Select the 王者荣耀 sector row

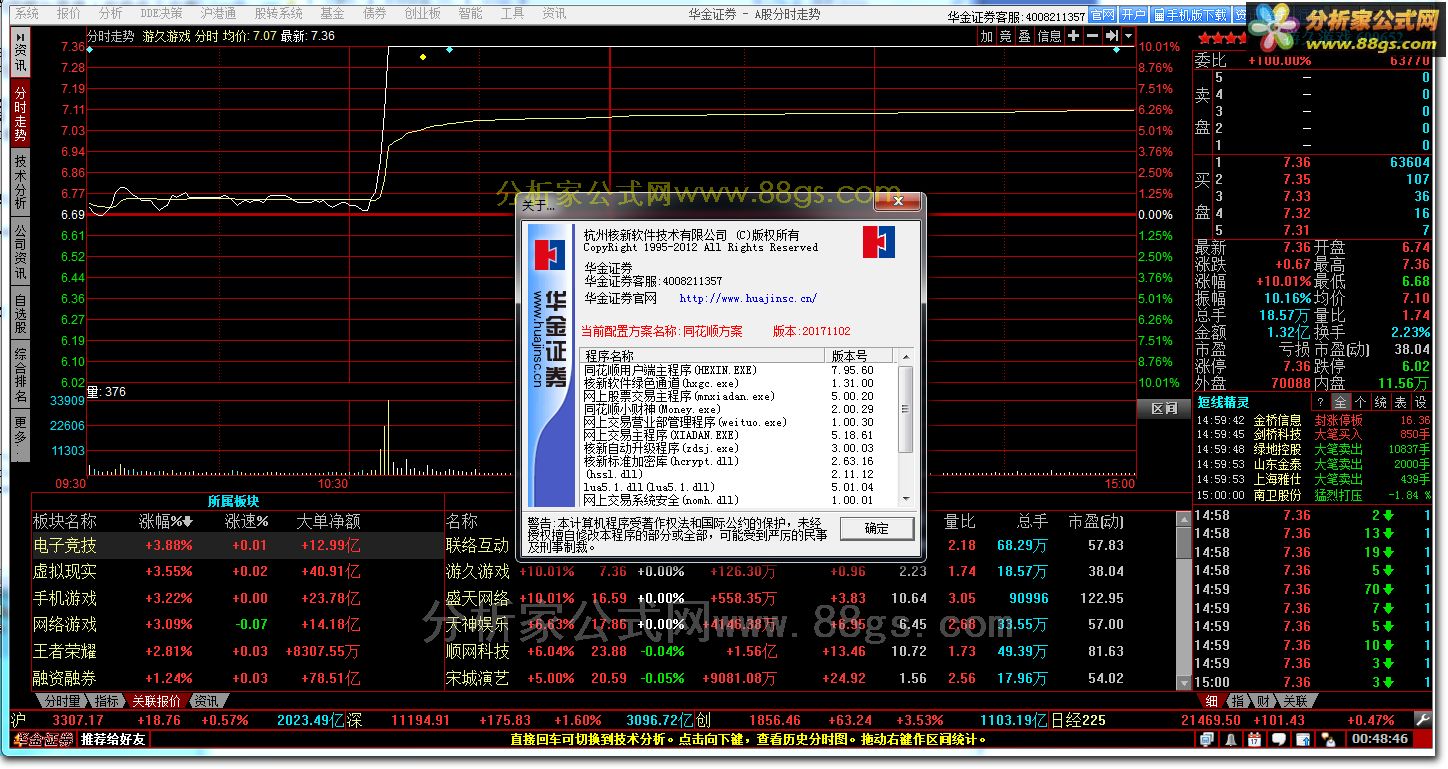click(237, 651)
